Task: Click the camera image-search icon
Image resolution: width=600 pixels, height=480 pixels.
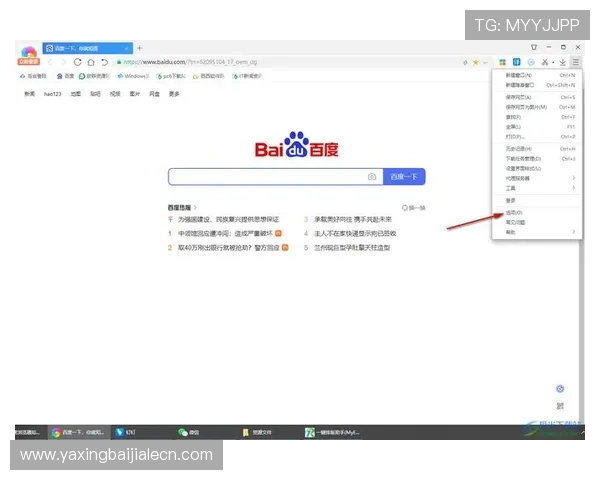Action: pos(372,177)
